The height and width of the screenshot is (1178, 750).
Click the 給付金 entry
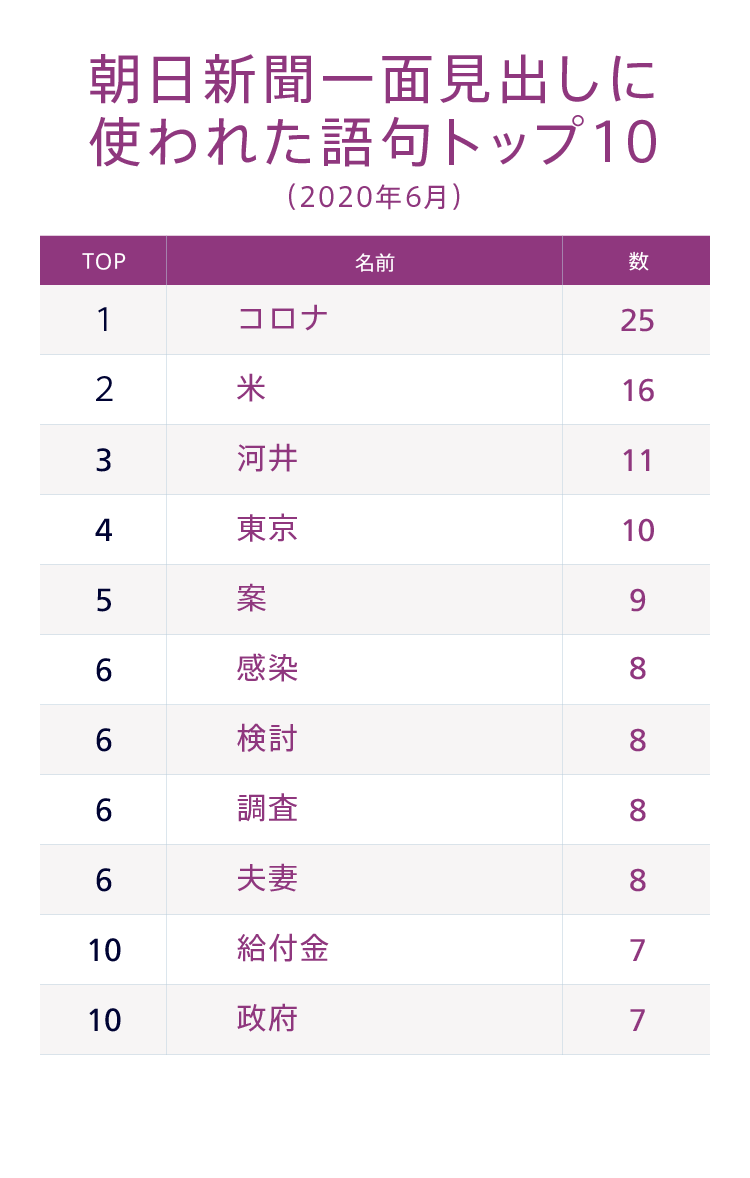(283, 949)
